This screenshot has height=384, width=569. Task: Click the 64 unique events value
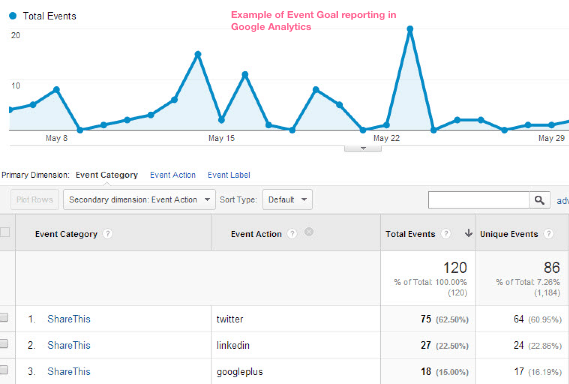point(519,319)
